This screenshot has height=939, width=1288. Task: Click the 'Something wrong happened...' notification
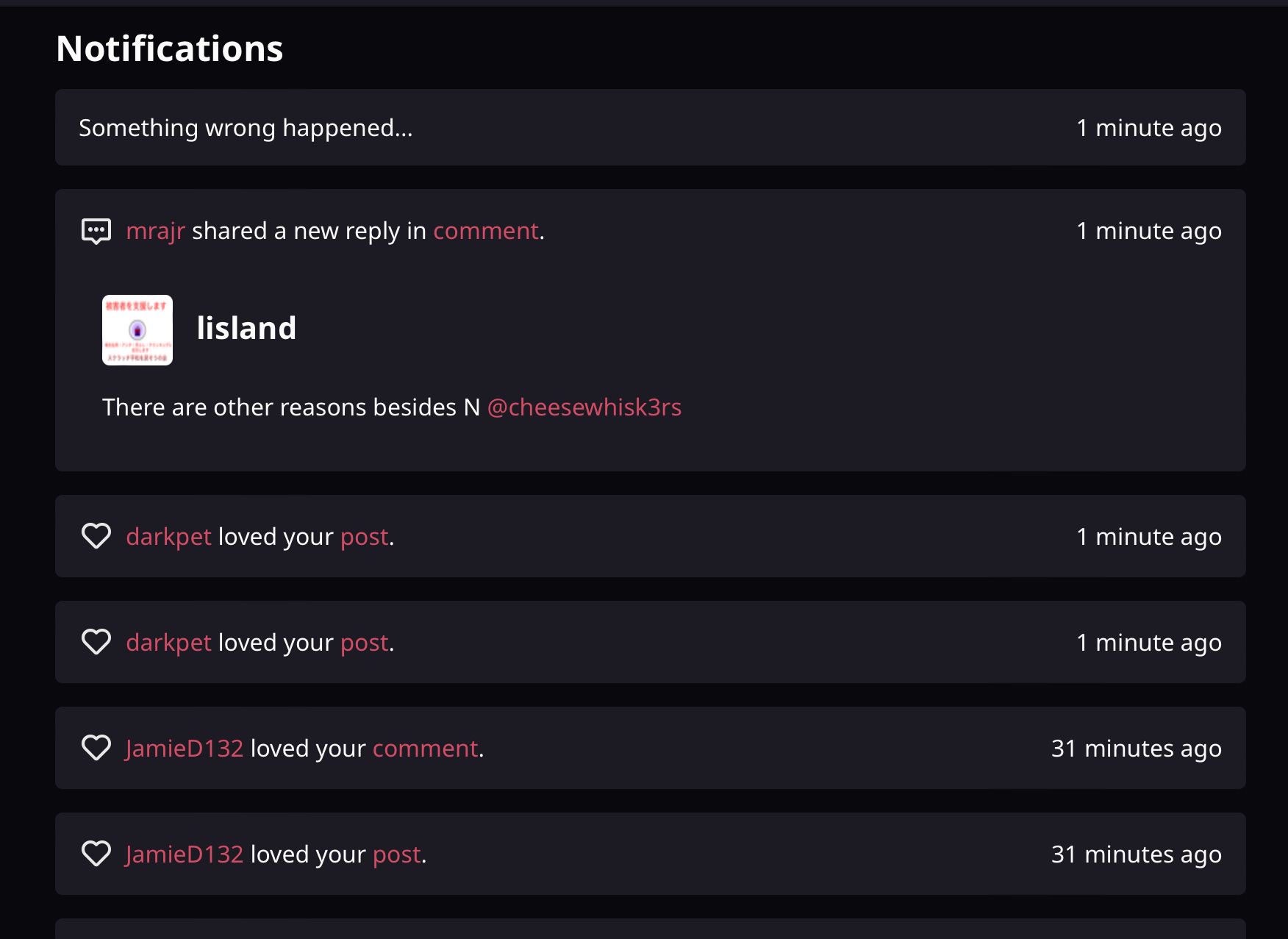pyautogui.click(x=651, y=127)
